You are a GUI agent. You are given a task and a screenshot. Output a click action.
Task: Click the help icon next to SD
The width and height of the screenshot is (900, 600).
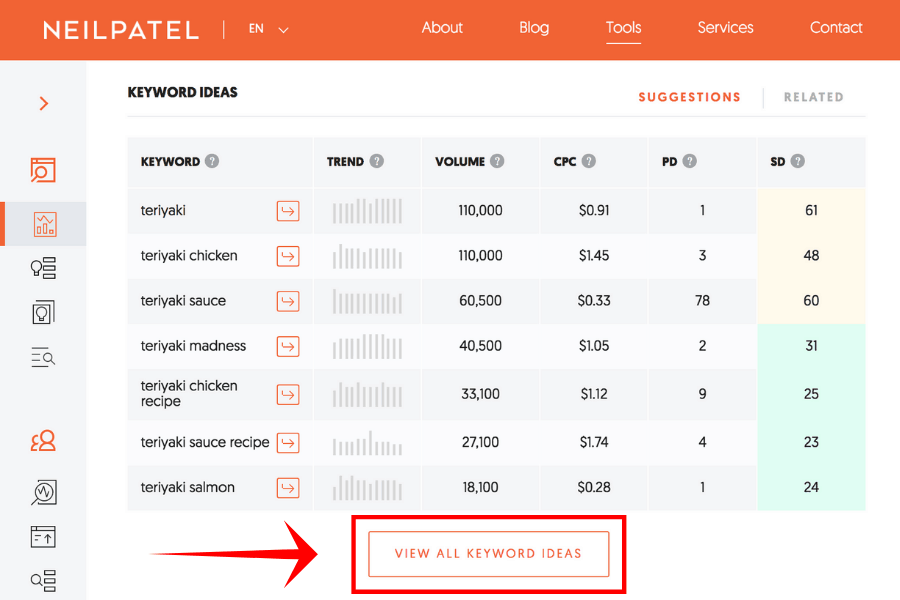[798, 161]
